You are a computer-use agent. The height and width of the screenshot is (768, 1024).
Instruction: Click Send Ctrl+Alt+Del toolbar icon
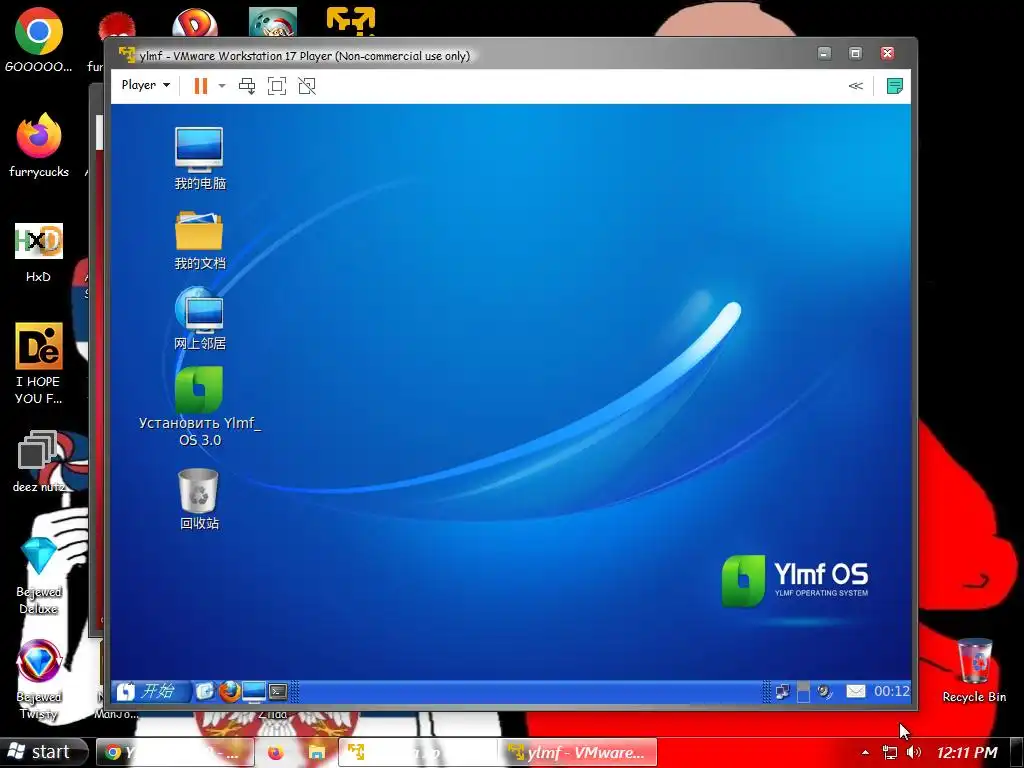pyautogui.click(x=247, y=86)
